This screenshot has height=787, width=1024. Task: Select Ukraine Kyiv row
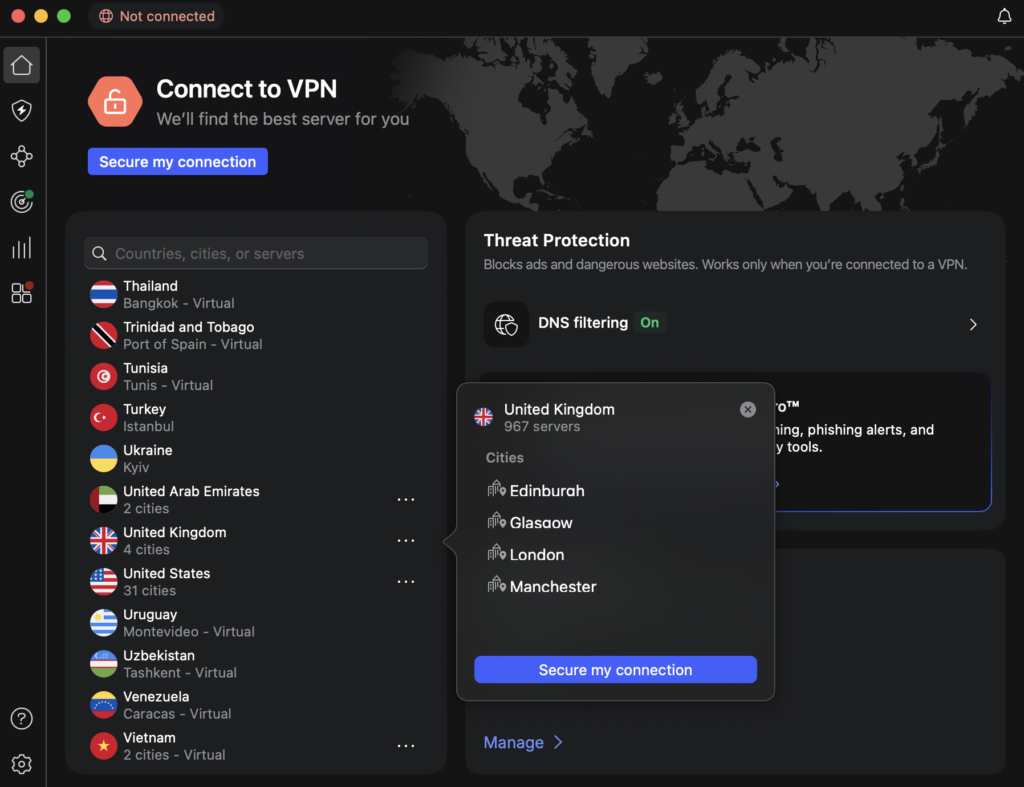(256, 458)
